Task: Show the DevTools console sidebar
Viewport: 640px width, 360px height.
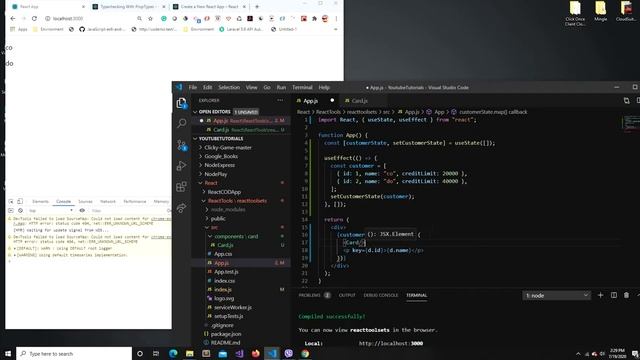Action: [11, 210]
